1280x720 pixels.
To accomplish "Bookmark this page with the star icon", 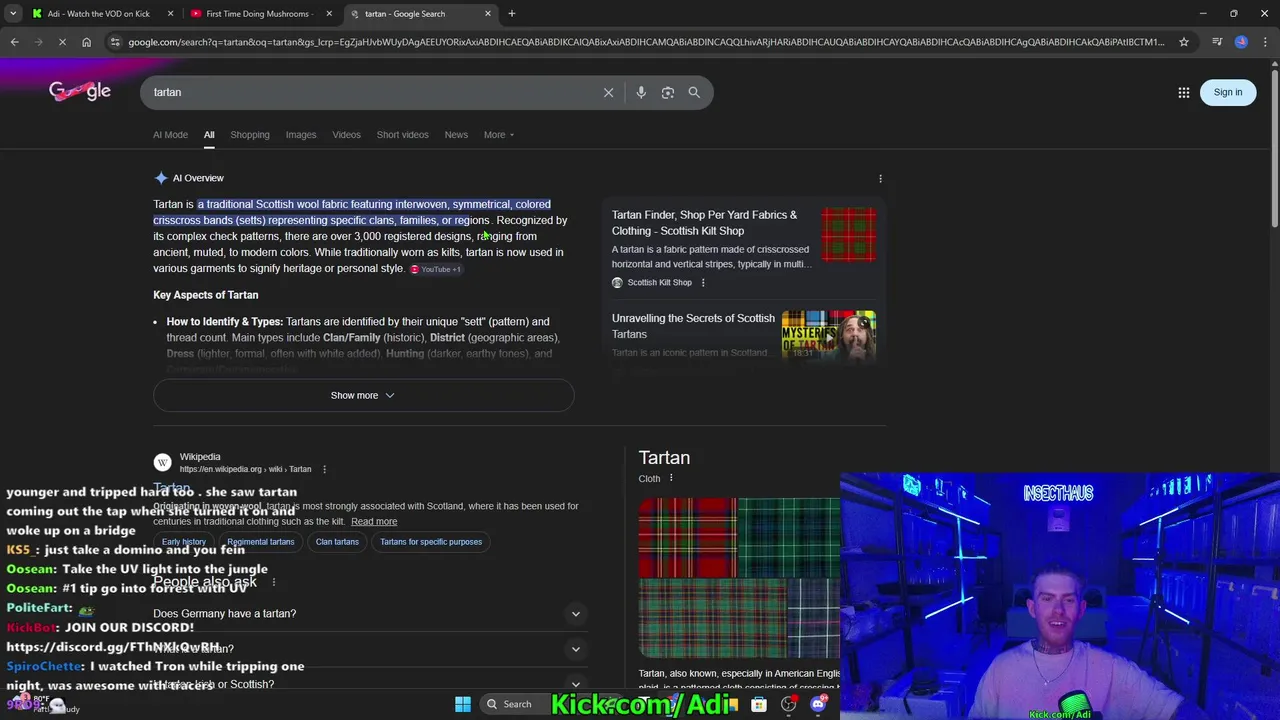I will point(1184,42).
